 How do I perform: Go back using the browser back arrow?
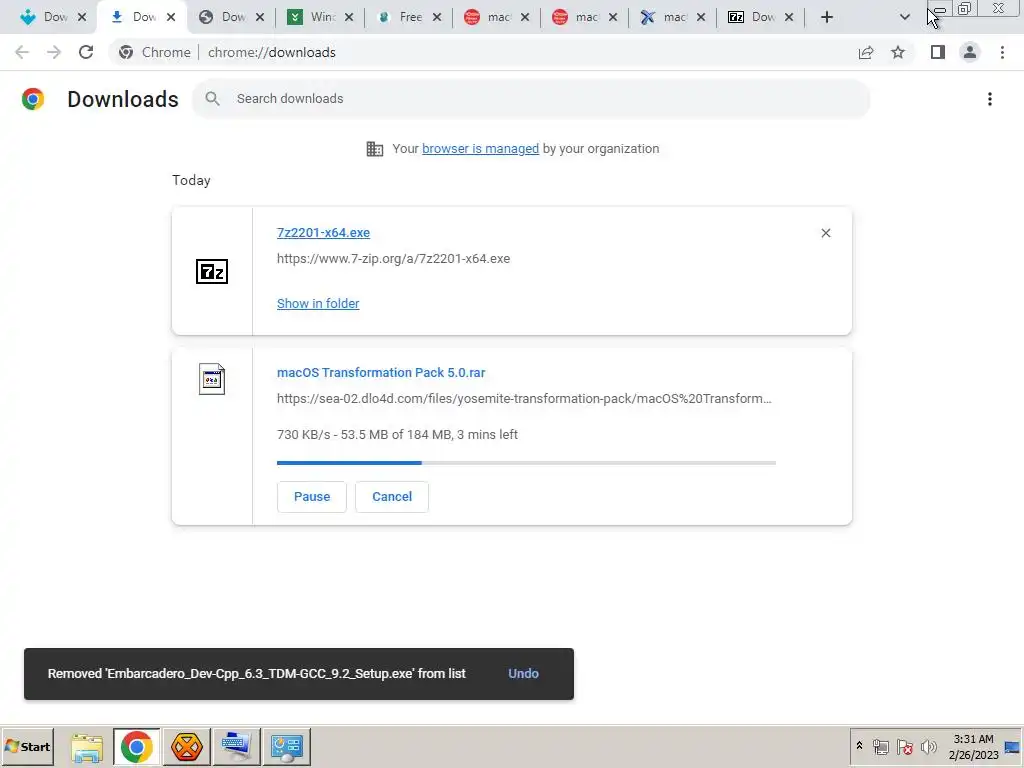(22, 52)
